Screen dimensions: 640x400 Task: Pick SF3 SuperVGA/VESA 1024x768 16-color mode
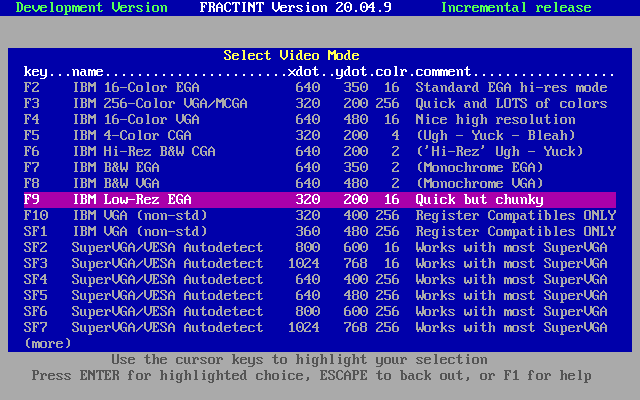pyautogui.click(x=320, y=264)
